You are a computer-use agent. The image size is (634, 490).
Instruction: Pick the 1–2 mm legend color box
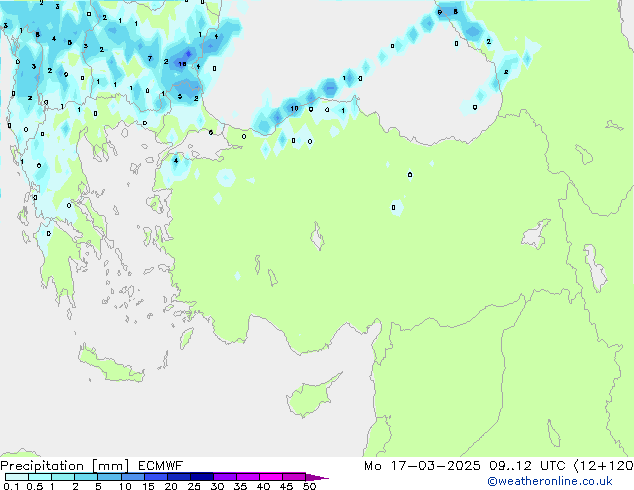pyautogui.click(x=63, y=477)
